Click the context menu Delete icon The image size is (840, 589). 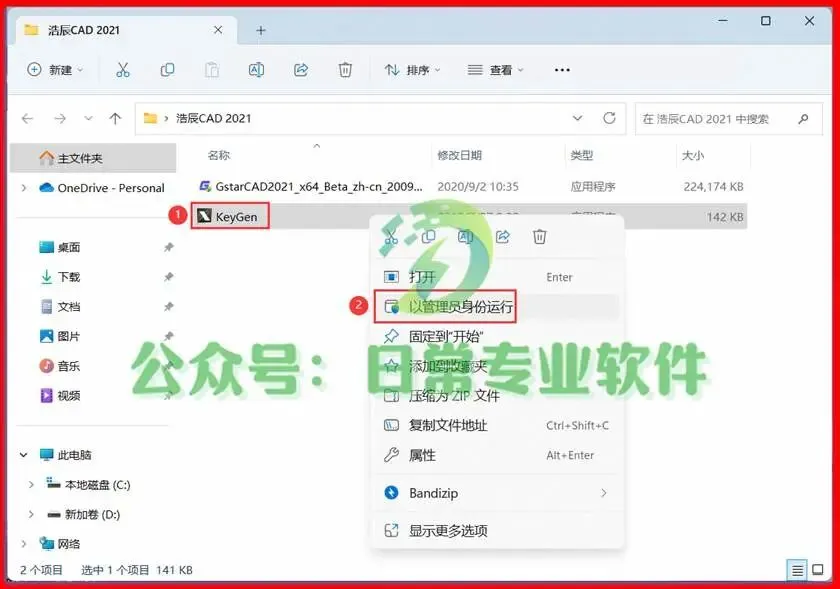(x=539, y=237)
